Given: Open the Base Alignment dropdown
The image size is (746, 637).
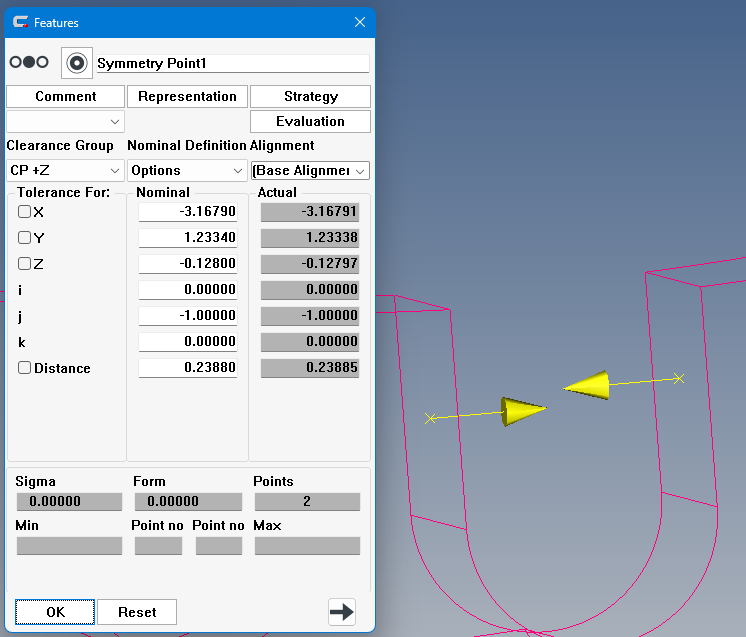Looking at the screenshot, I should click(x=310, y=171).
